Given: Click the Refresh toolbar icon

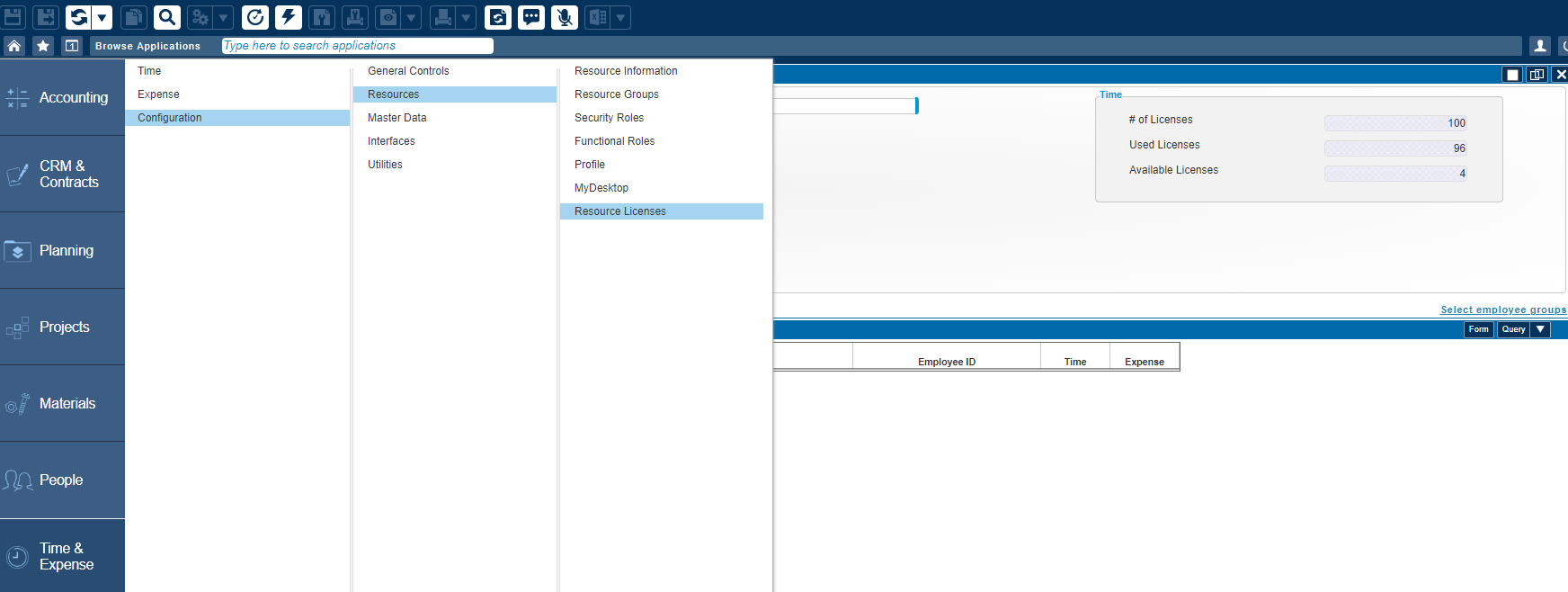Looking at the screenshot, I should [79, 17].
